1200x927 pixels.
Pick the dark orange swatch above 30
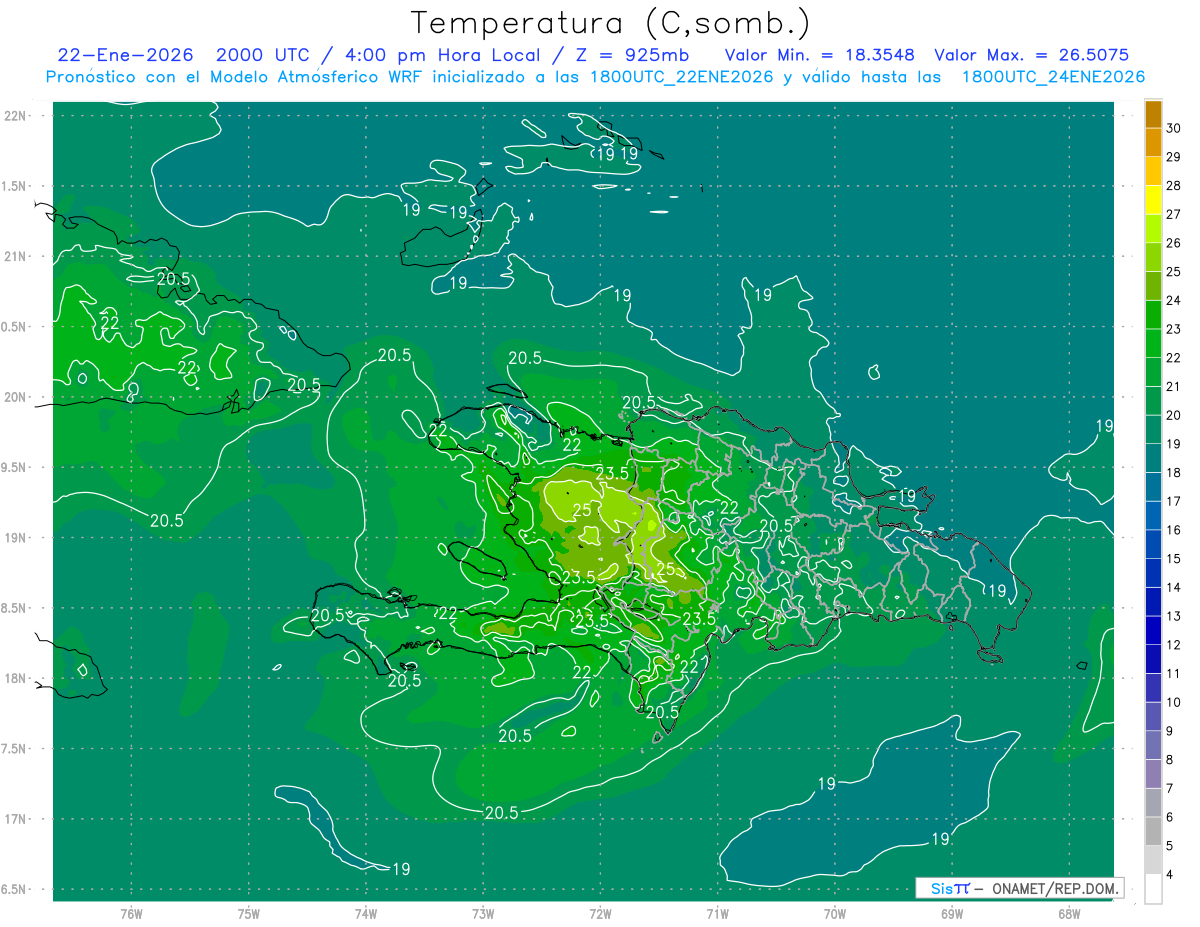pyautogui.click(x=1153, y=114)
